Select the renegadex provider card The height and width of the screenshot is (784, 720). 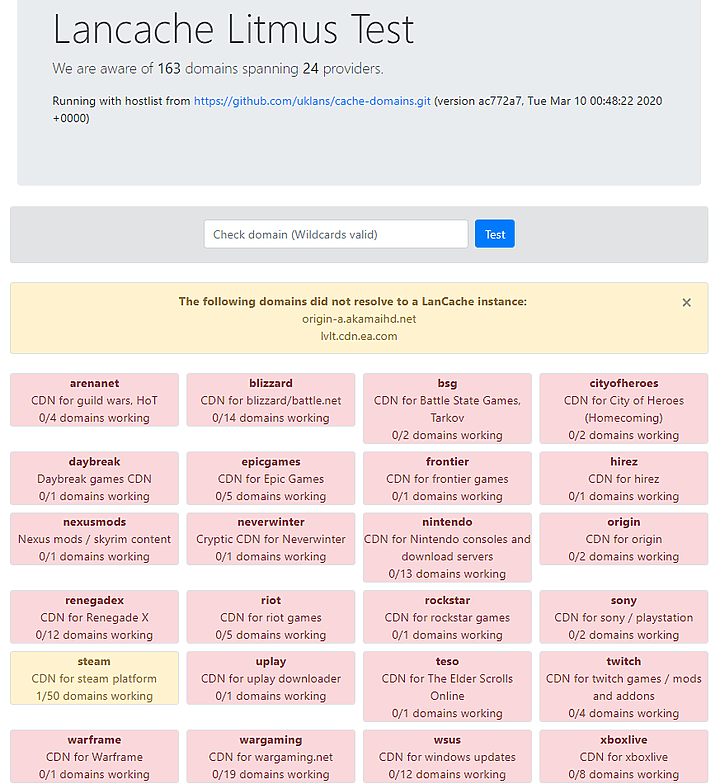click(x=94, y=617)
